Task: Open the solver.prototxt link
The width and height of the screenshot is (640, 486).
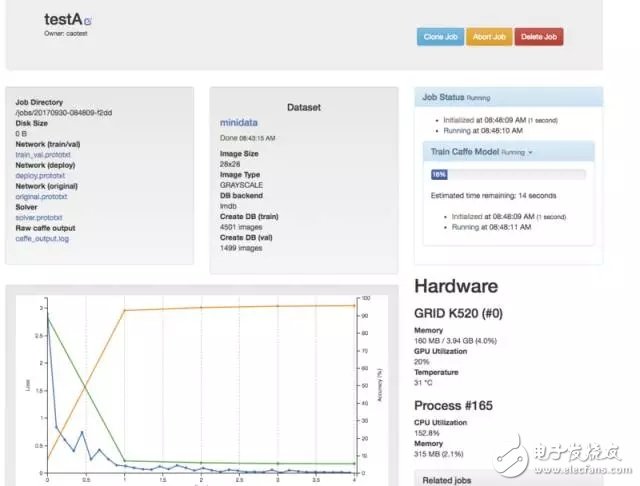Action: pyautogui.click(x=39, y=217)
